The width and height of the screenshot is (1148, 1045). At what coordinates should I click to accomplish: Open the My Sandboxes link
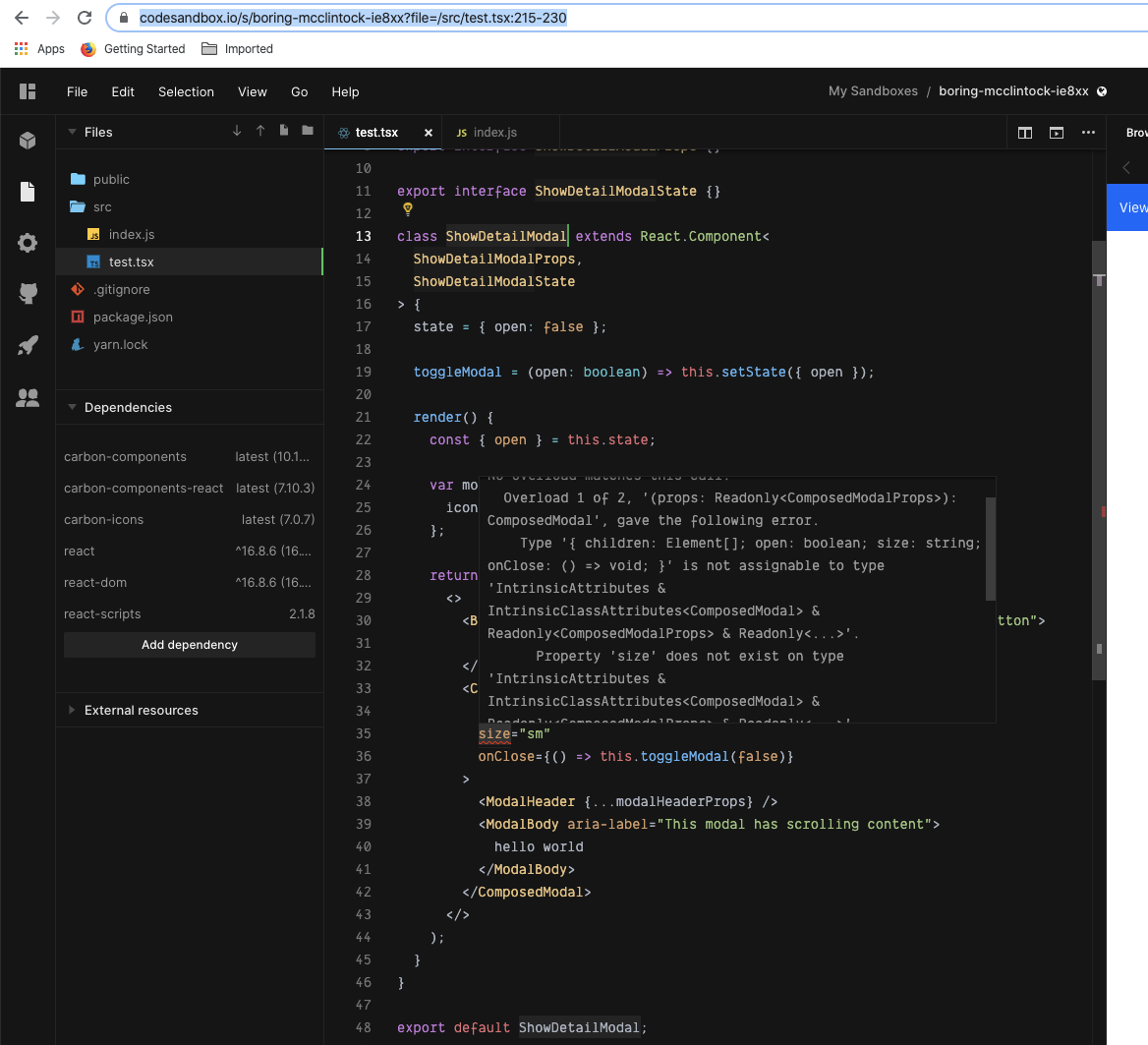pyautogui.click(x=873, y=90)
